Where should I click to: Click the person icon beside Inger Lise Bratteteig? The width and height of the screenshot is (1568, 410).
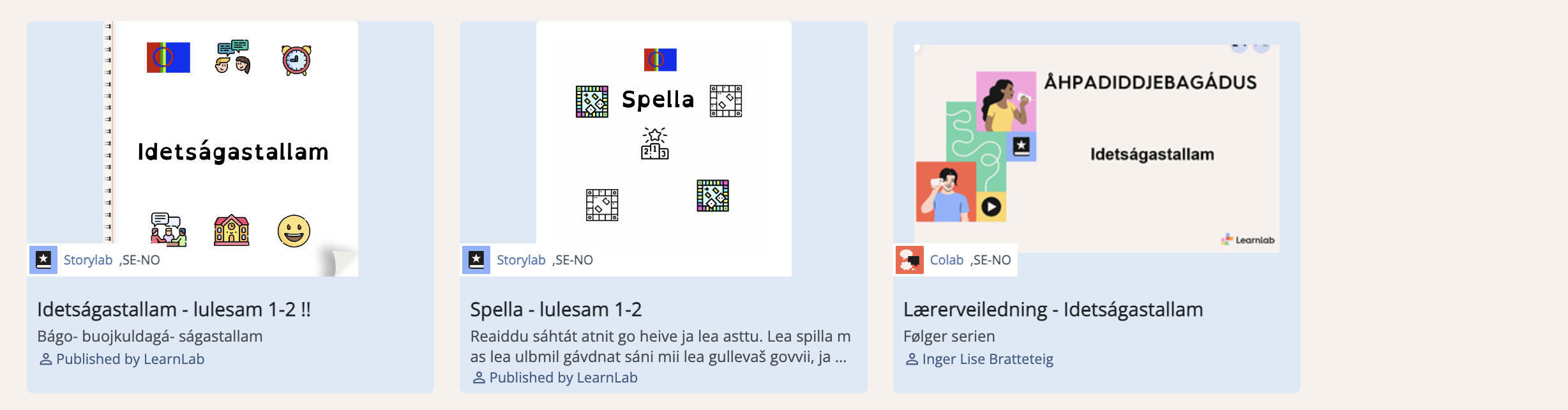pyautogui.click(x=912, y=360)
